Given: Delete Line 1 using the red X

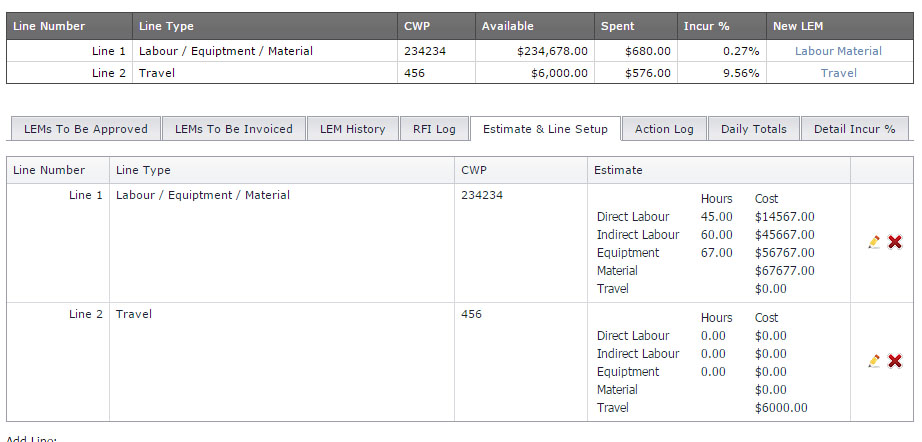Looking at the screenshot, I should 895,242.
